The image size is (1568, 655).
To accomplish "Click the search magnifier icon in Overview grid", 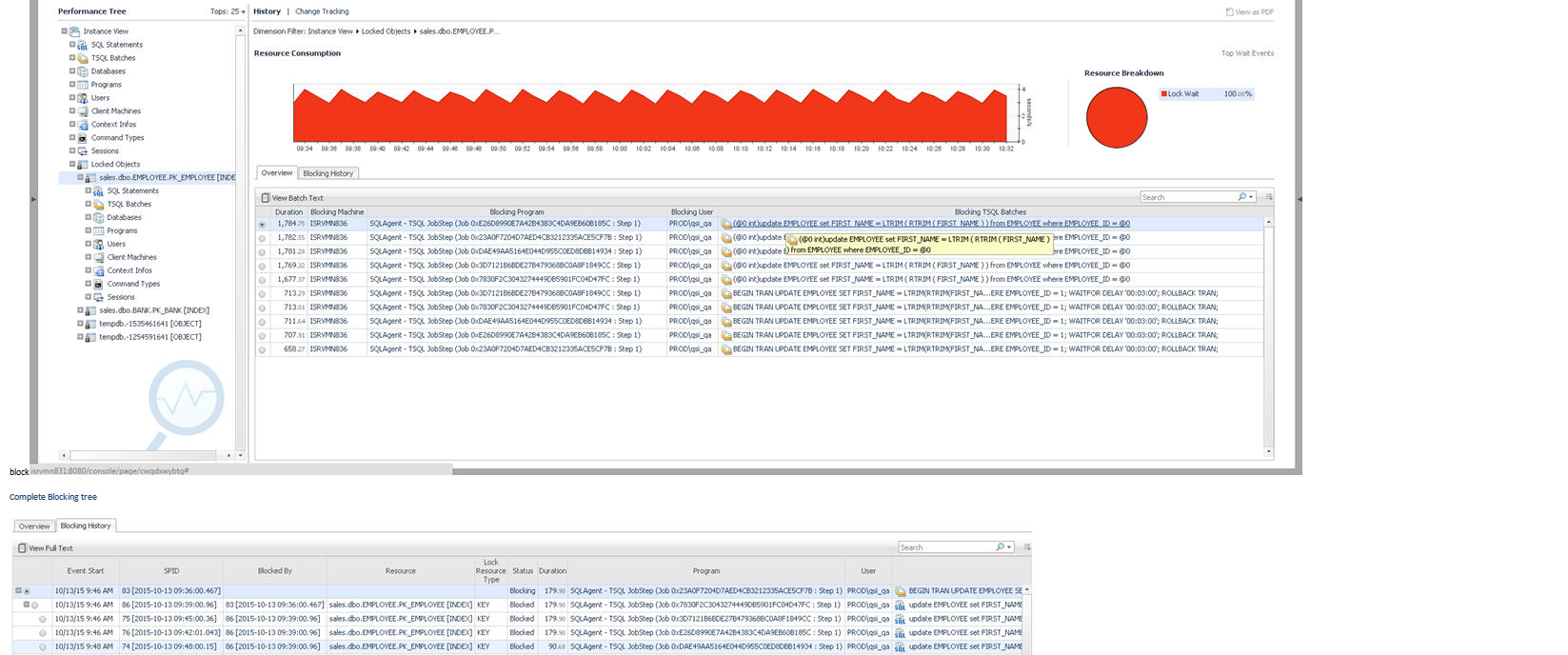I will click(x=1241, y=197).
